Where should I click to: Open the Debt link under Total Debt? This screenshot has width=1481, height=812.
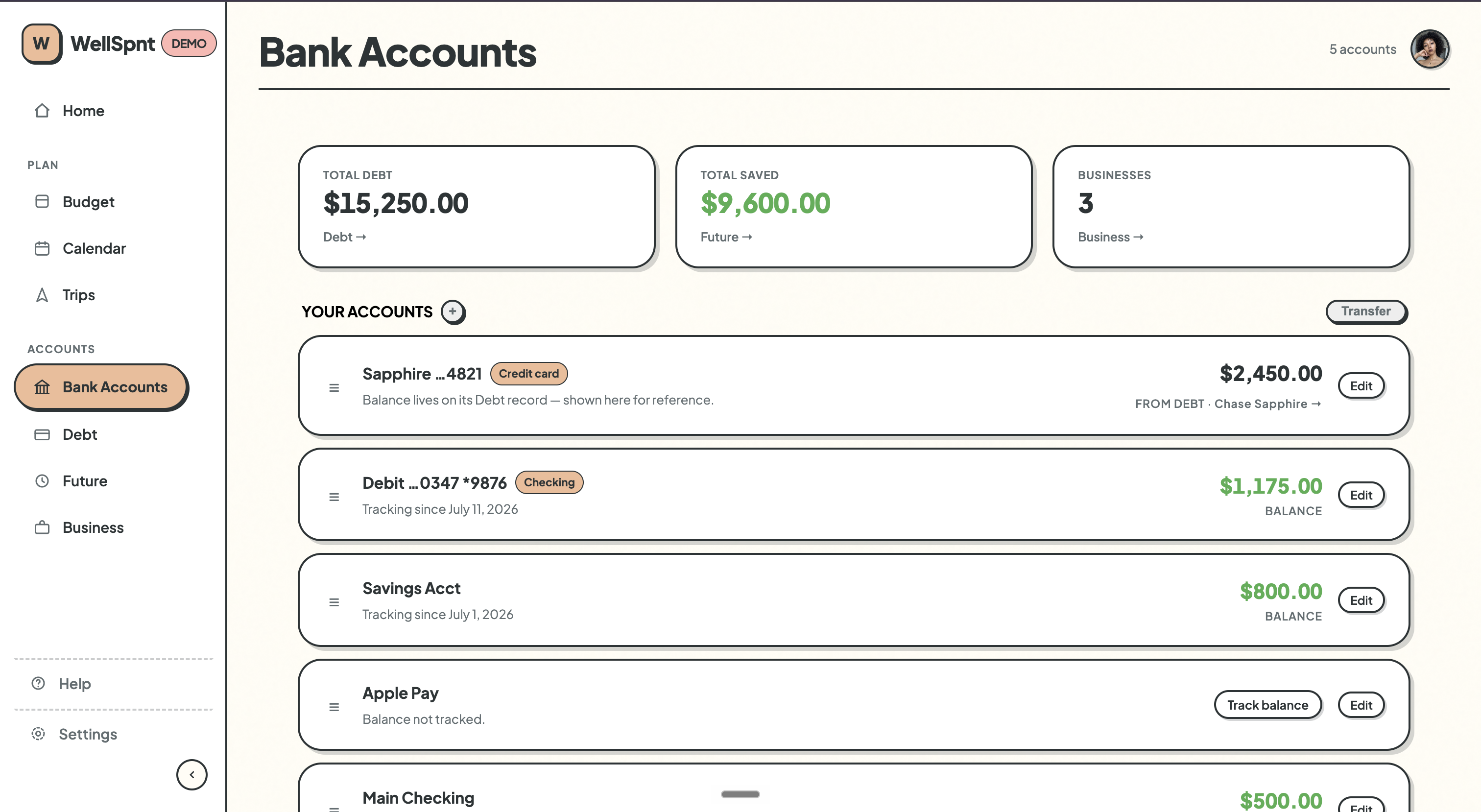344,237
